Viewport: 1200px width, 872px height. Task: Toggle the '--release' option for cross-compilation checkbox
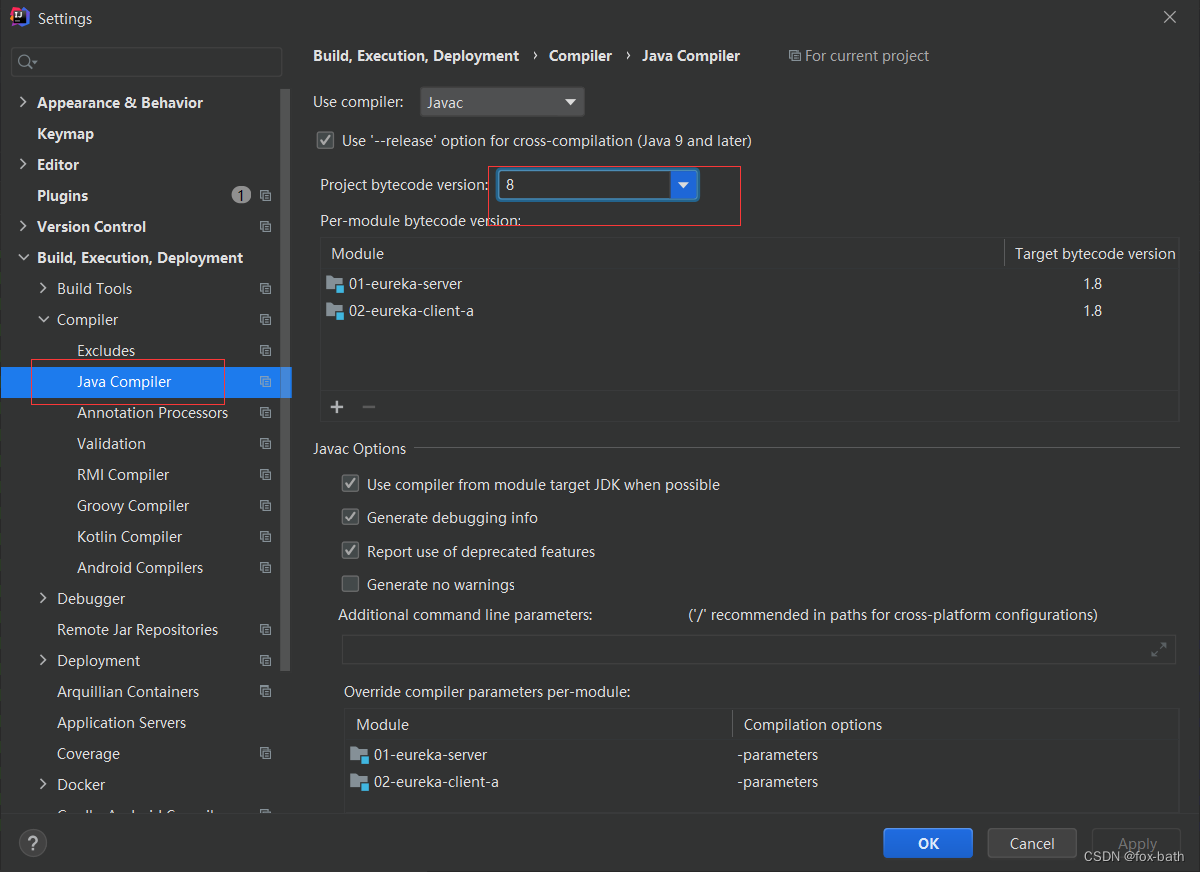tap(325, 141)
